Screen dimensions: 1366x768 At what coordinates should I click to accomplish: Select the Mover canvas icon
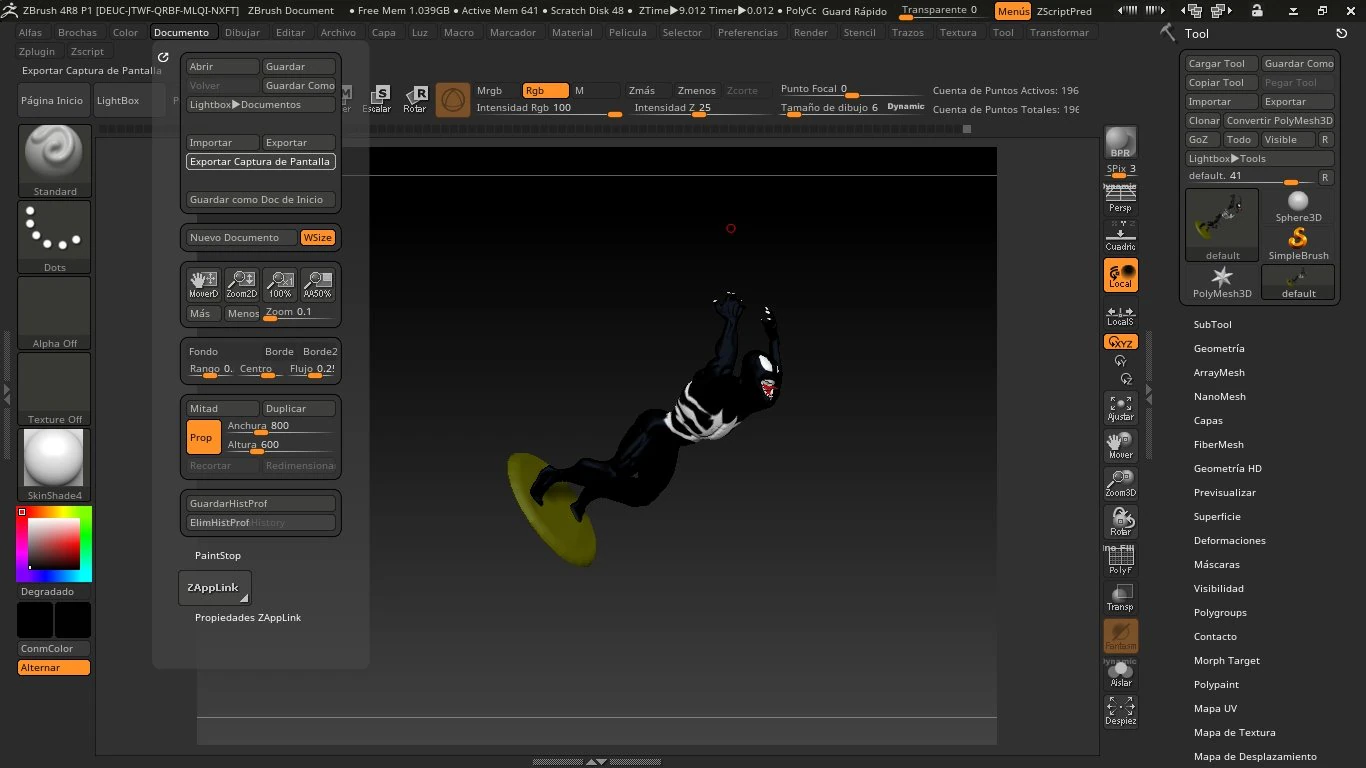[1120, 446]
